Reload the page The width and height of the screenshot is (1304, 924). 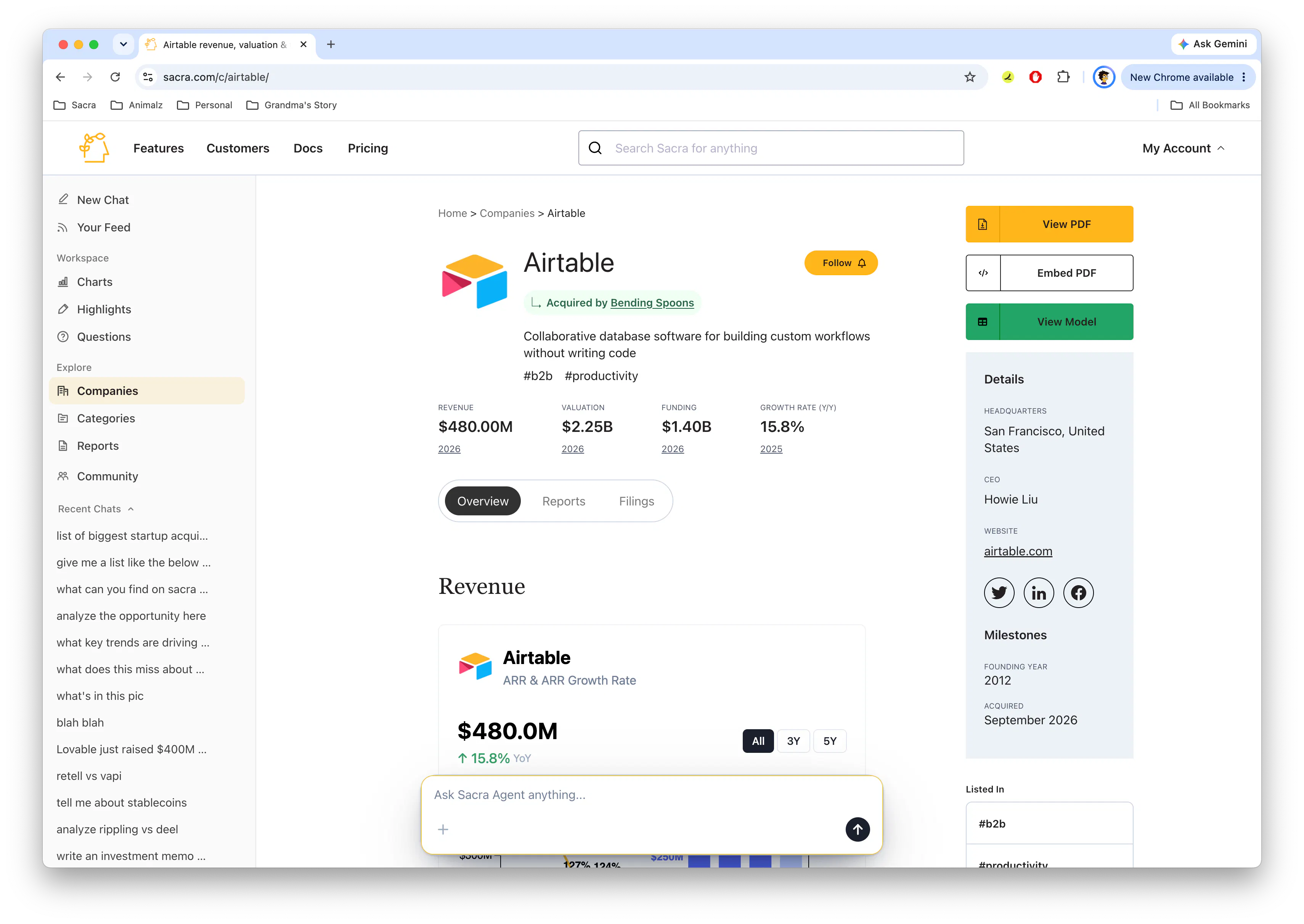[x=115, y=77]
